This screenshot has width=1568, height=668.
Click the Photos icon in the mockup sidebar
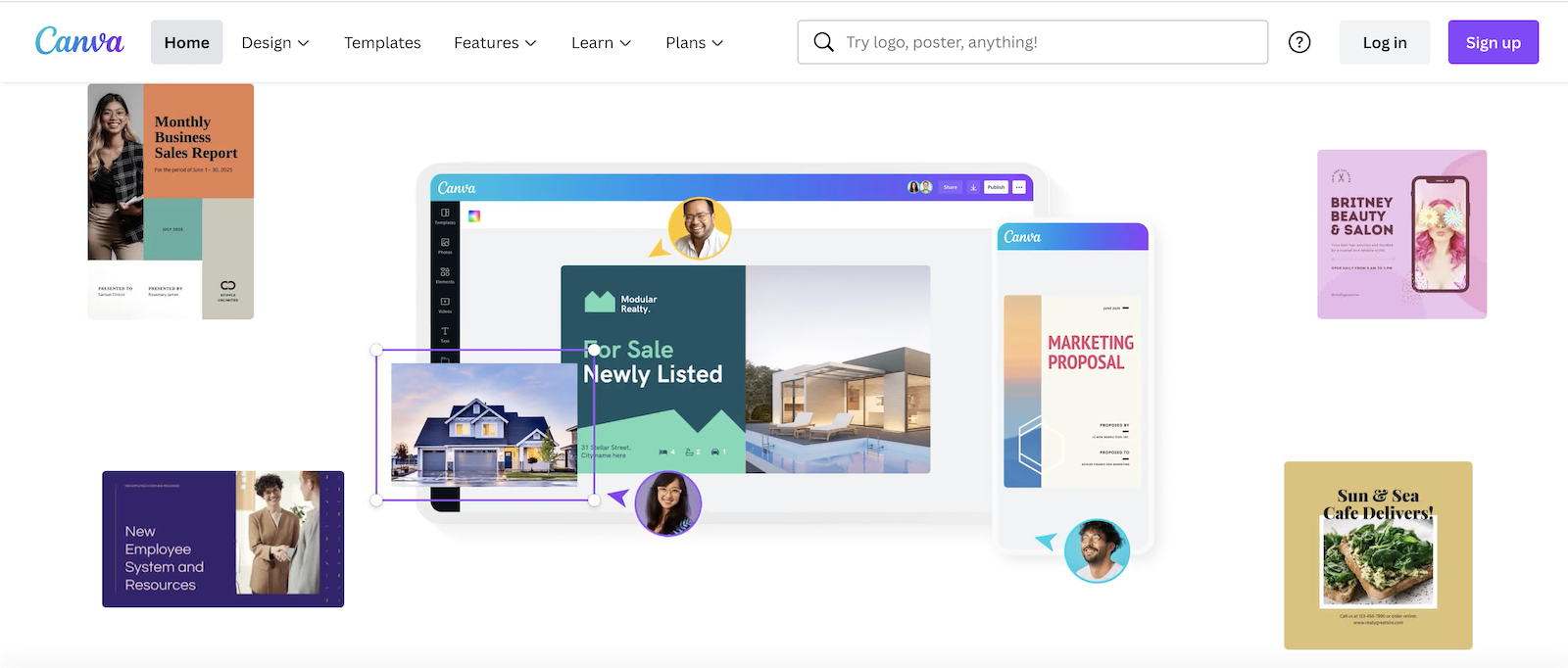click(x=445, y=246)
